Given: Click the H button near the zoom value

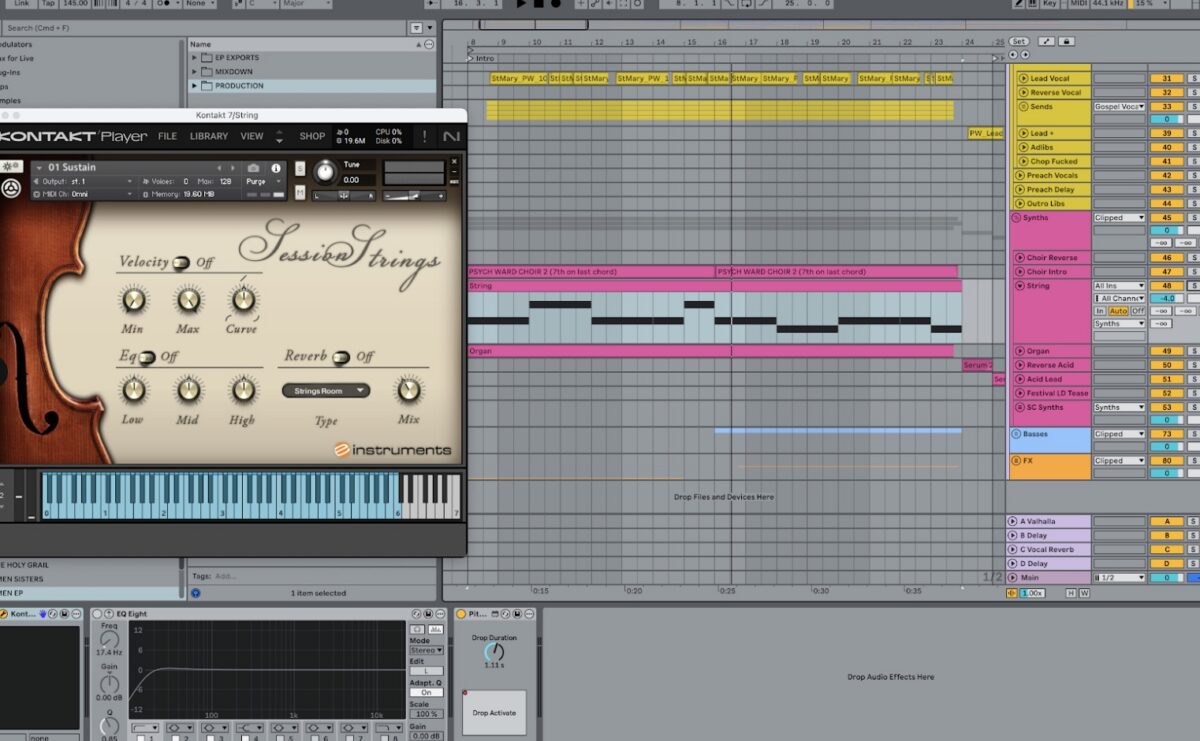Looking at the screenshot, I should pos(1071,593).
